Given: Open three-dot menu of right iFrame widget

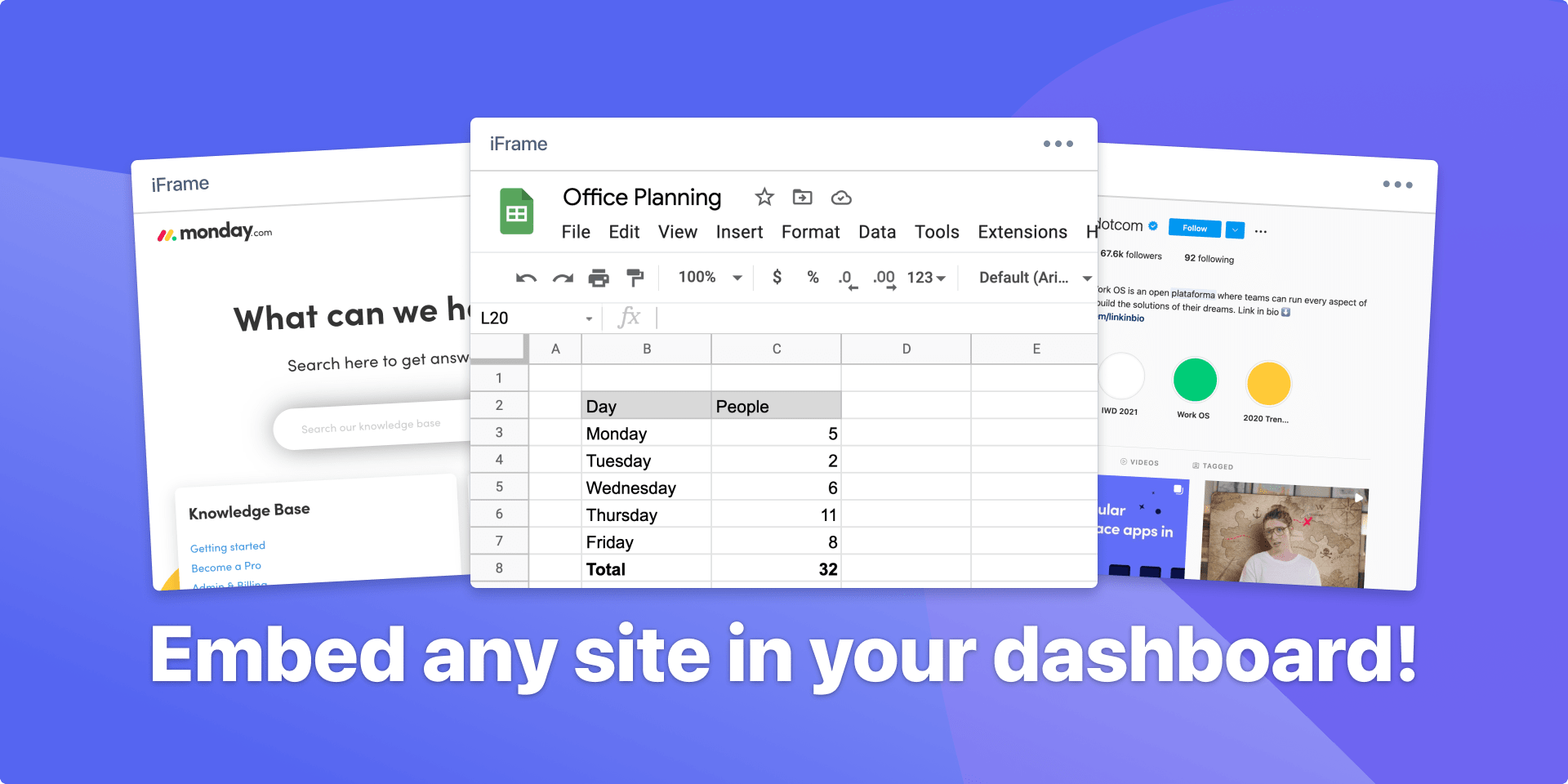Looking at the screenshot, I should click(1397, 185).
